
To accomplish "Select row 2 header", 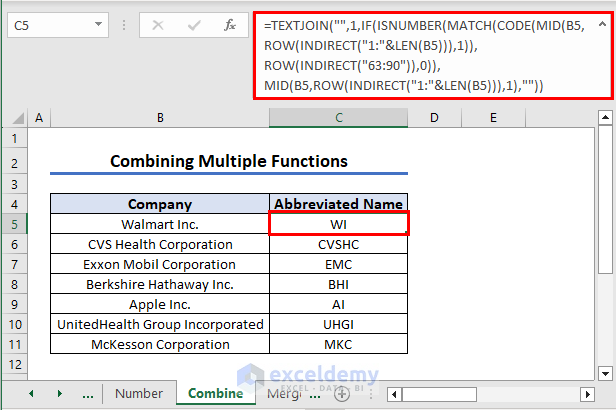I will pyautogui.click(x=15, y=163).
